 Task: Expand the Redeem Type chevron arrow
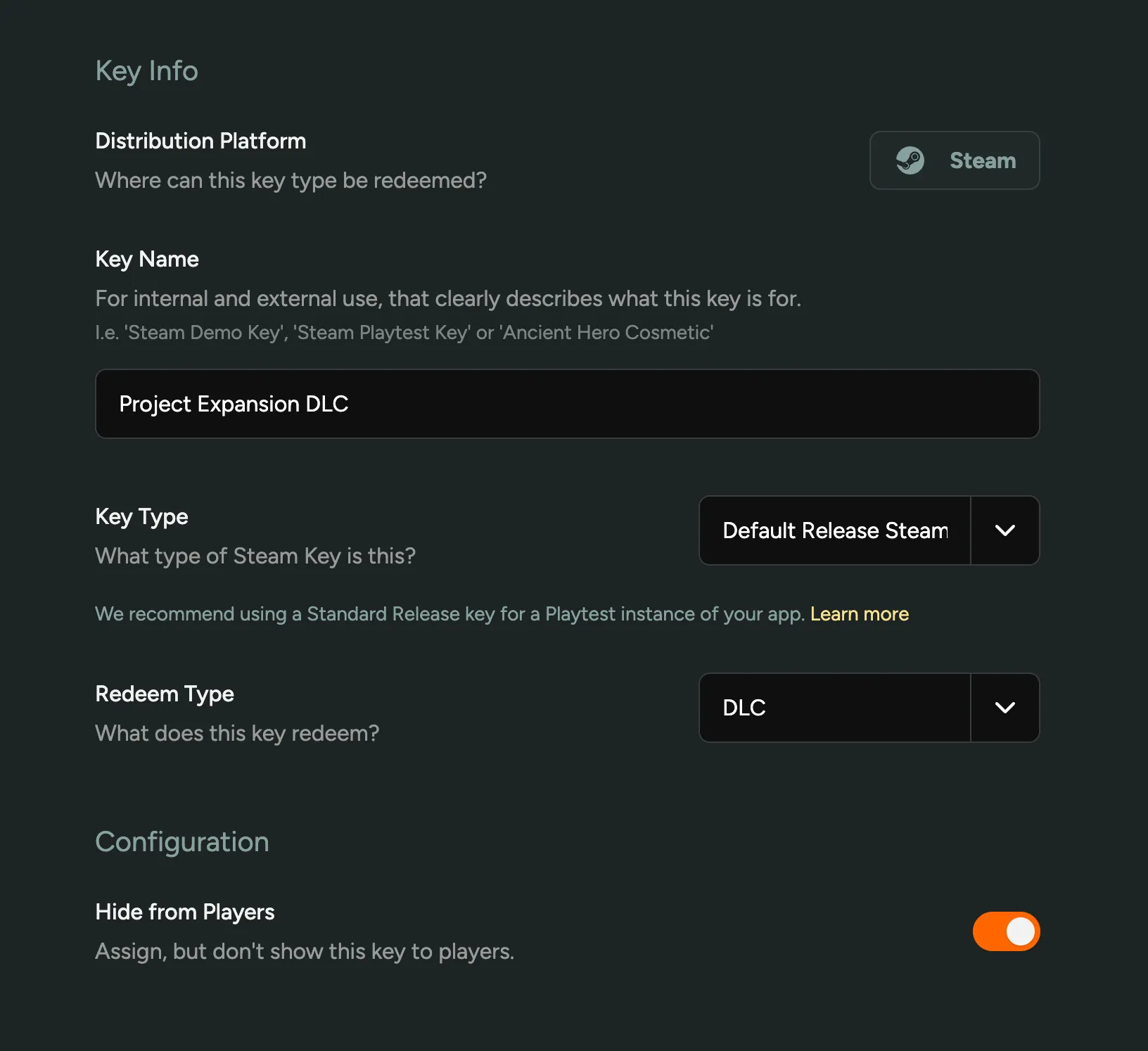(1005, 708)
